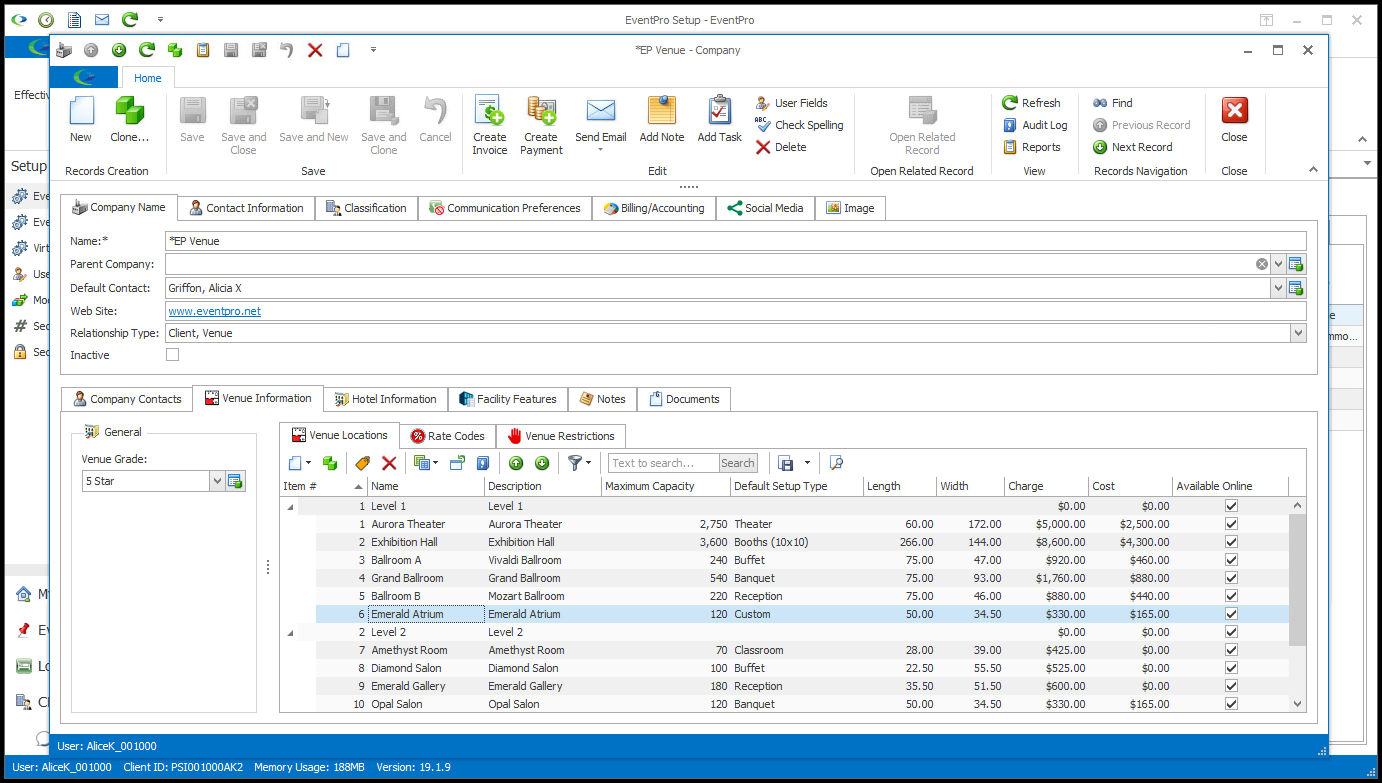Toggle Available Online for Emerald Atrium
This screenshot has height=783, width=1382.
click(x=1231, y=614)
